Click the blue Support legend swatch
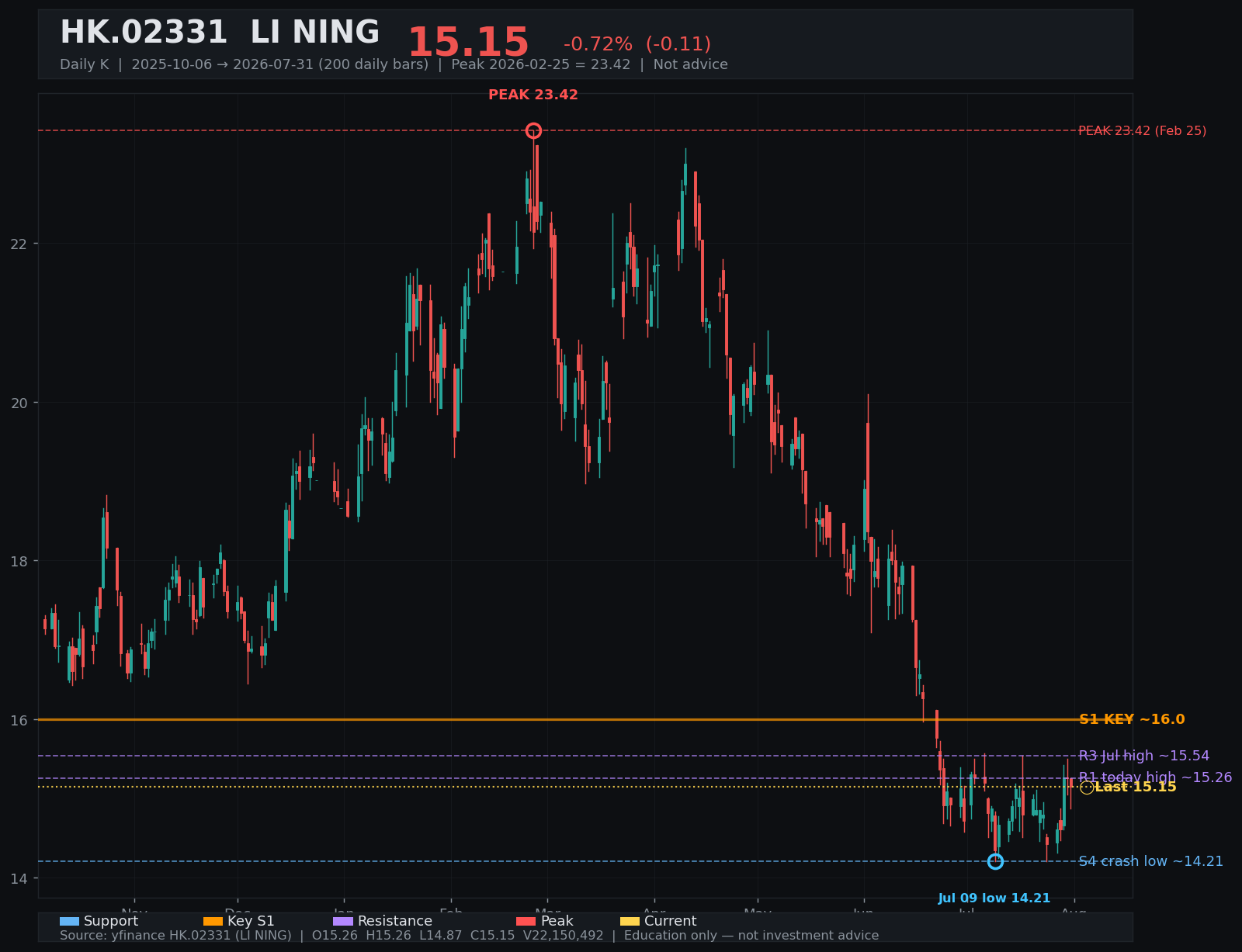1242x952 pixels. tap(69, 921)
